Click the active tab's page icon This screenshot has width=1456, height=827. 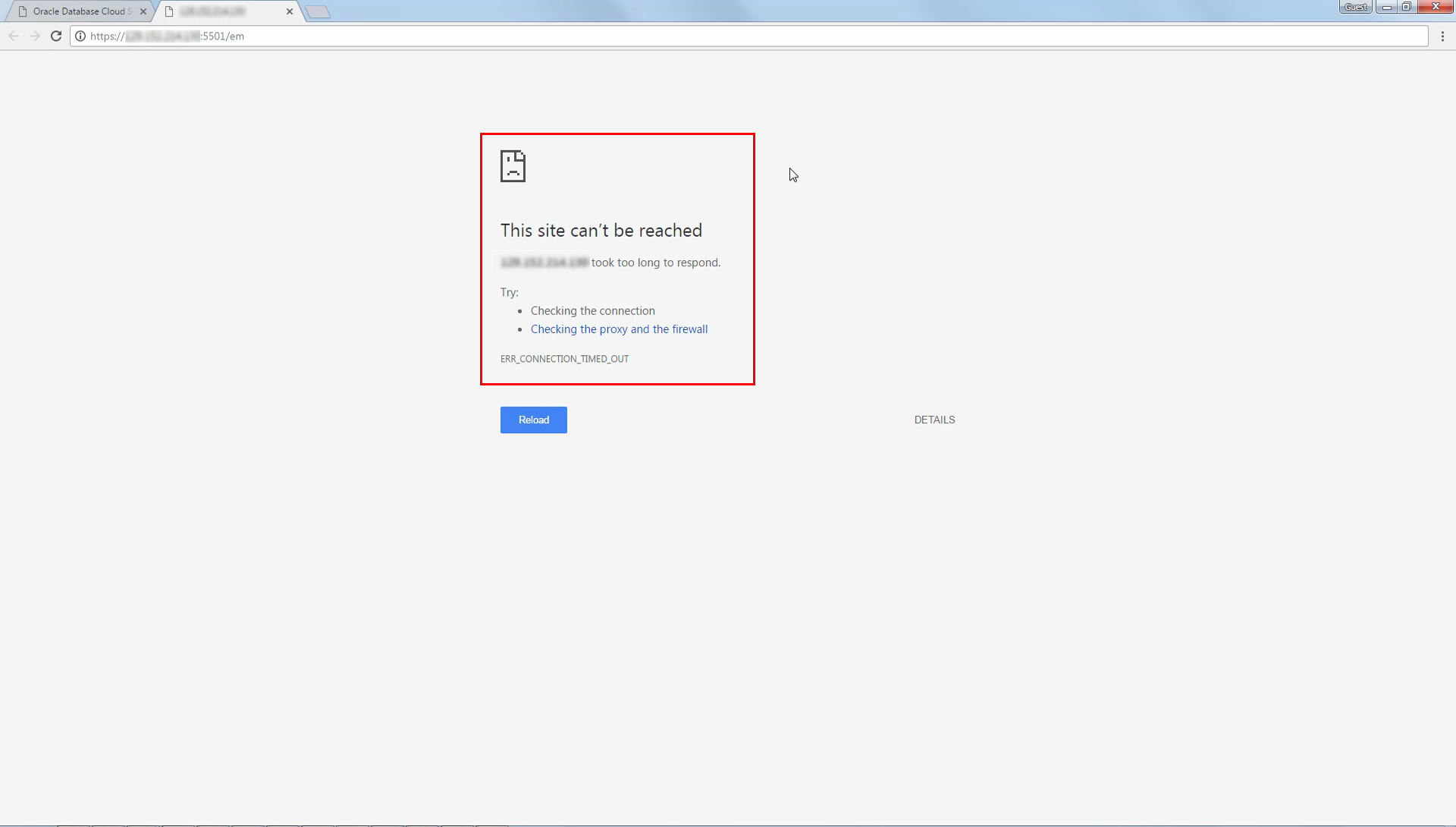(169, 11)
